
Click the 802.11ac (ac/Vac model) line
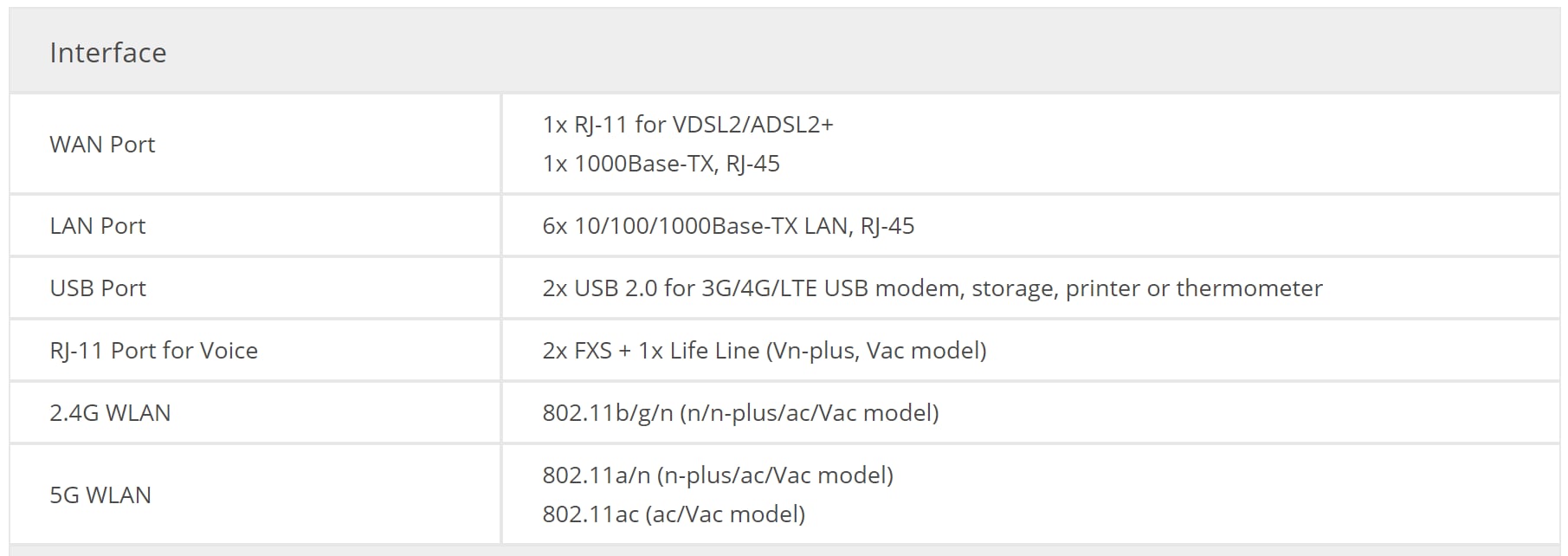[x=674, y=514]
